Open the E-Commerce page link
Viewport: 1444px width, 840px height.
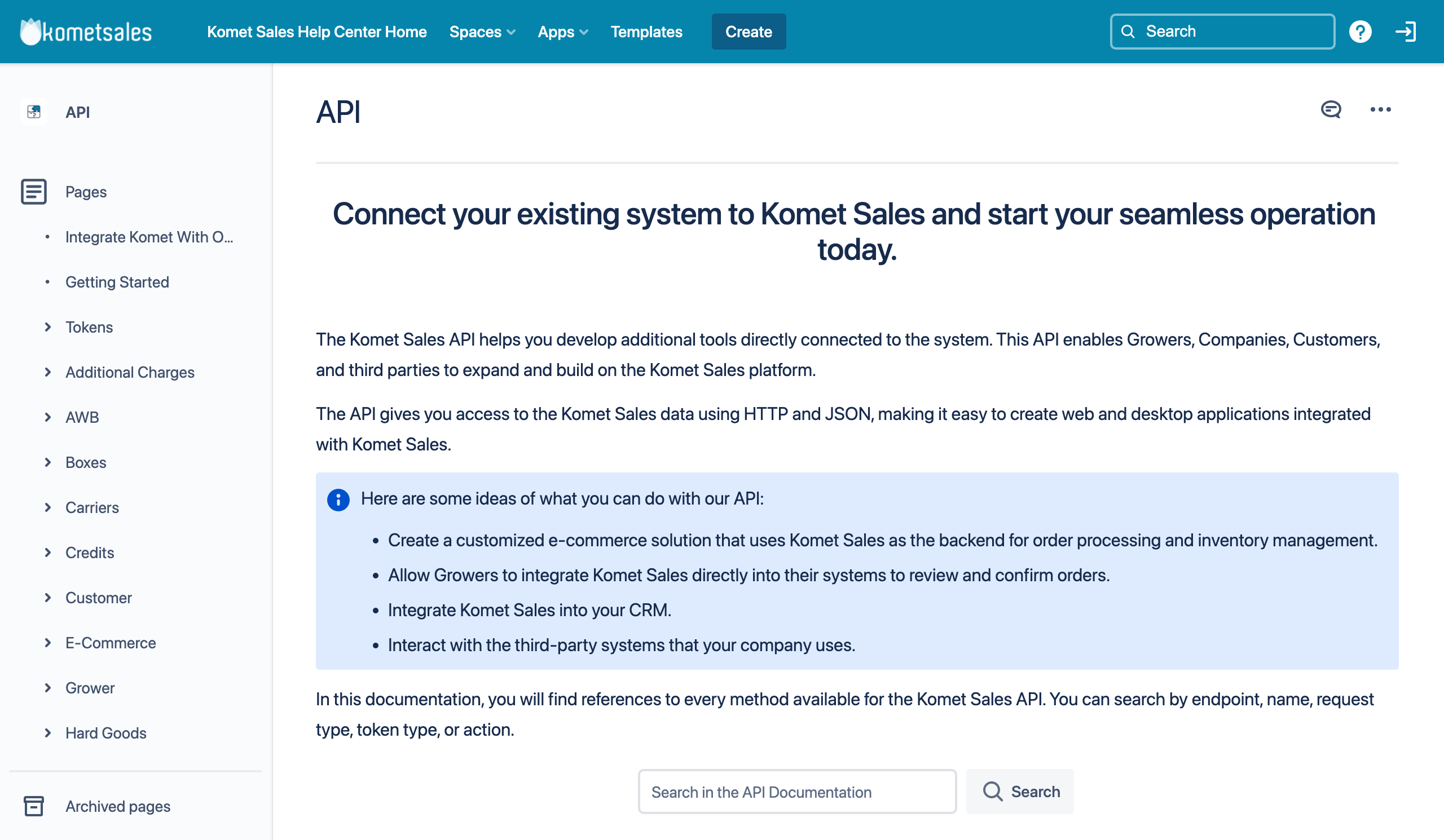(x=111, y=643)
